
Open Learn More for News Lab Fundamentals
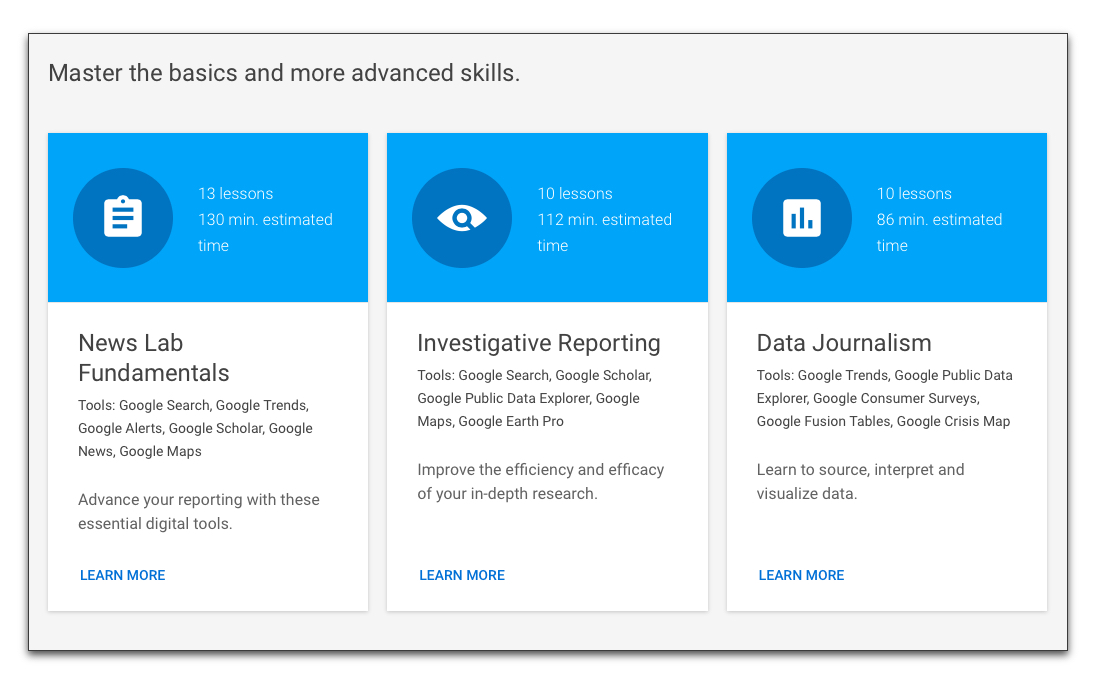click(122, 575)
